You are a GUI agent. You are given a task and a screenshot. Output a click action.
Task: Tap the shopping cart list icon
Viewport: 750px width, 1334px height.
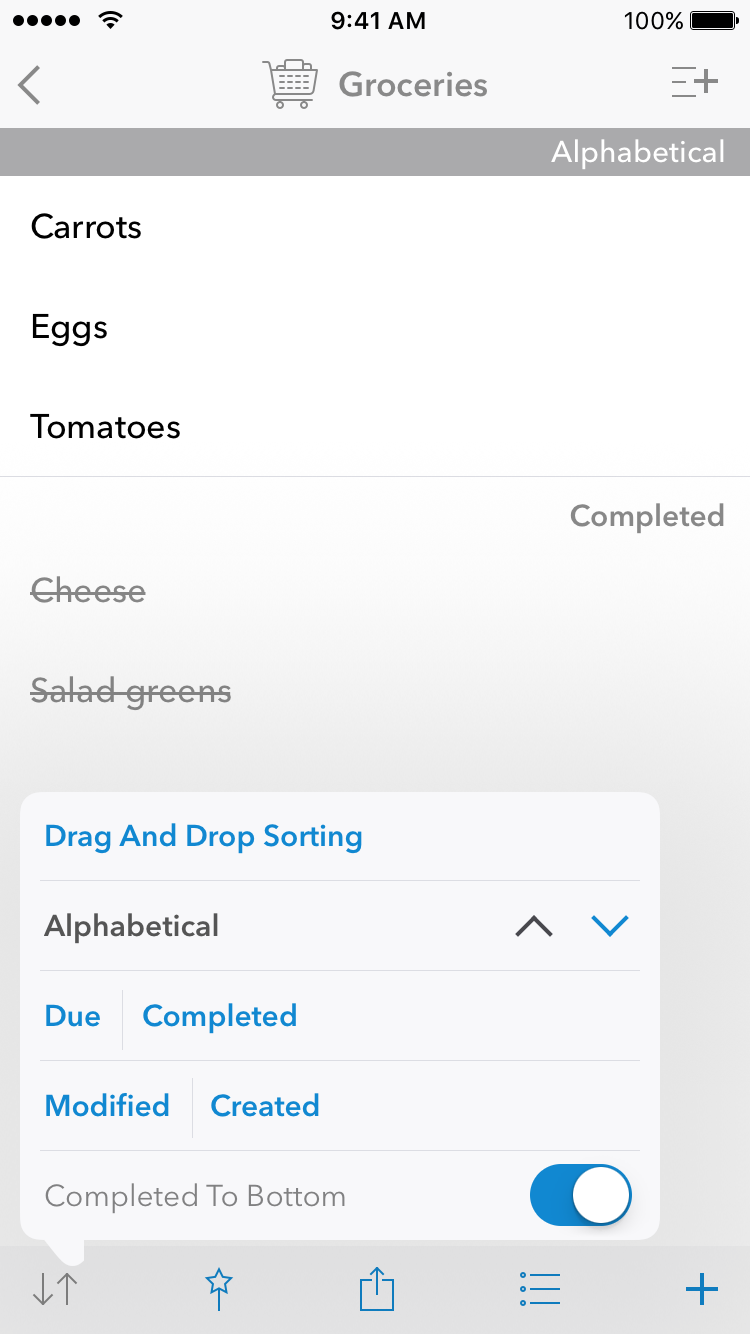tap(291, 84)
